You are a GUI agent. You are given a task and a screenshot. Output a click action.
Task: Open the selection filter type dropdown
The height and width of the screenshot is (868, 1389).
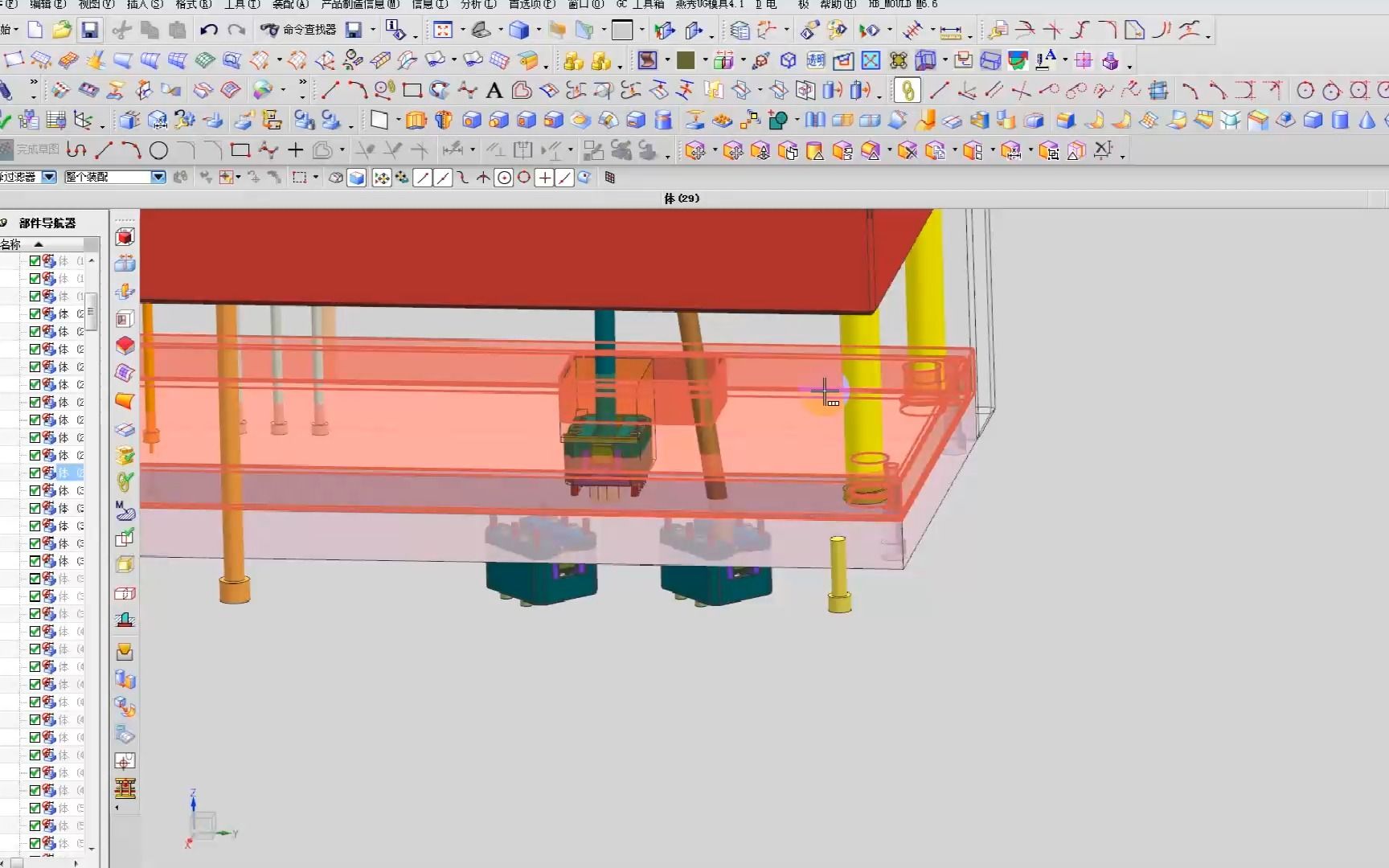50,177
